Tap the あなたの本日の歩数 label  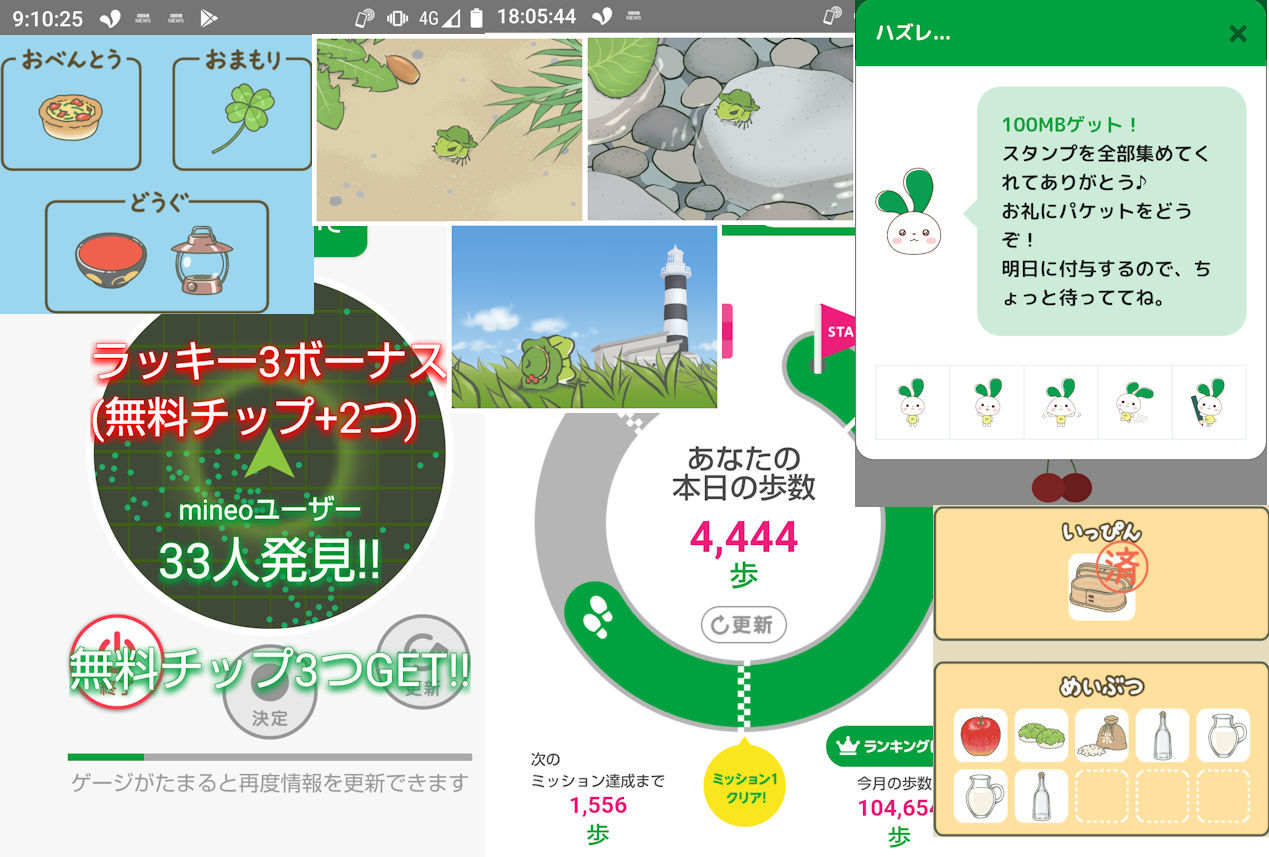pyautogui.click(x=743, y=473)
